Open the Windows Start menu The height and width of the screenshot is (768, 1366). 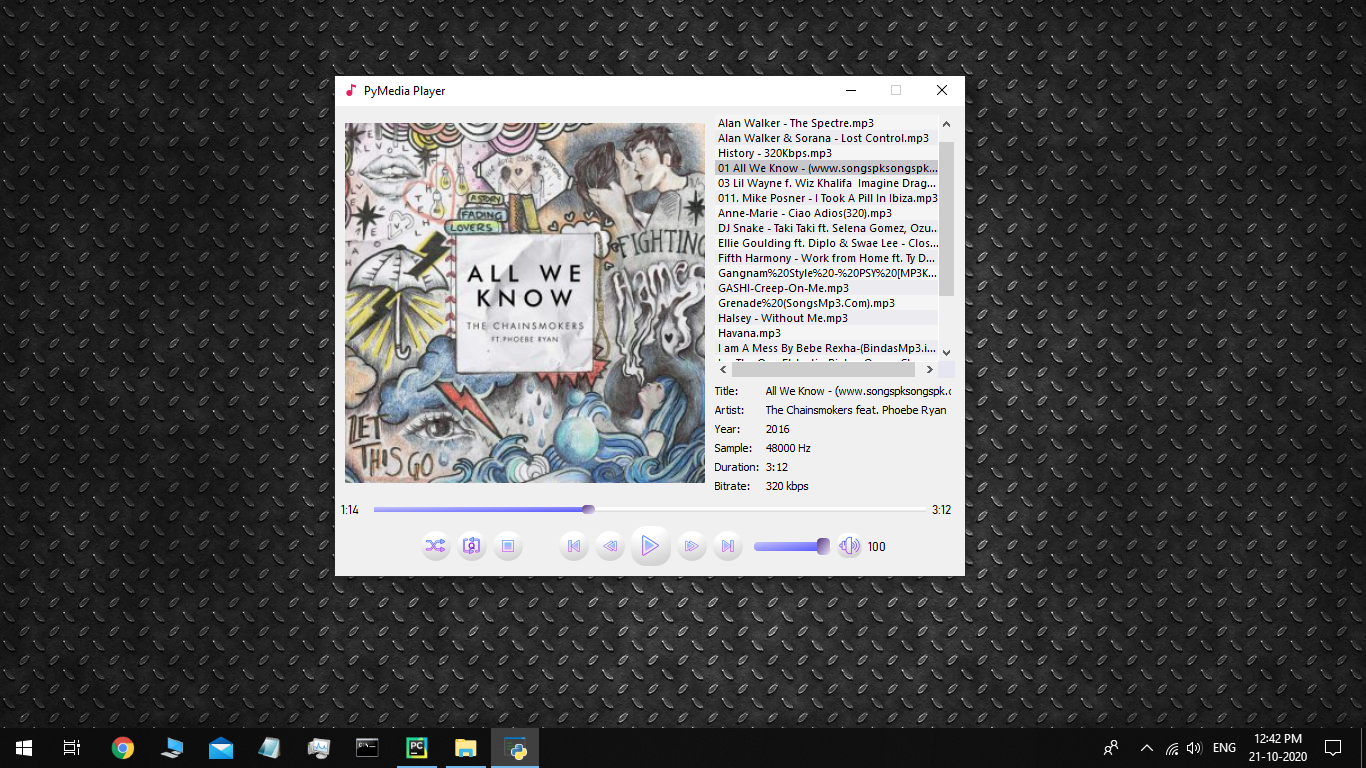tap(24, 748)
